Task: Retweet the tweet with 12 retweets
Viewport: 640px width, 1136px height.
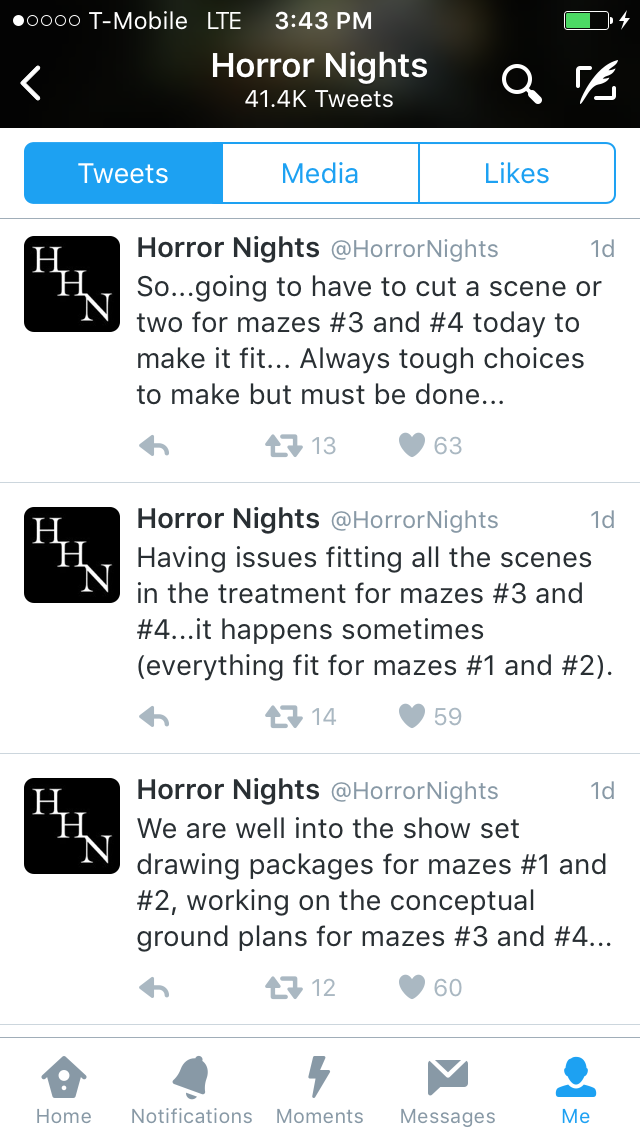Action: [x=284, y=988]
